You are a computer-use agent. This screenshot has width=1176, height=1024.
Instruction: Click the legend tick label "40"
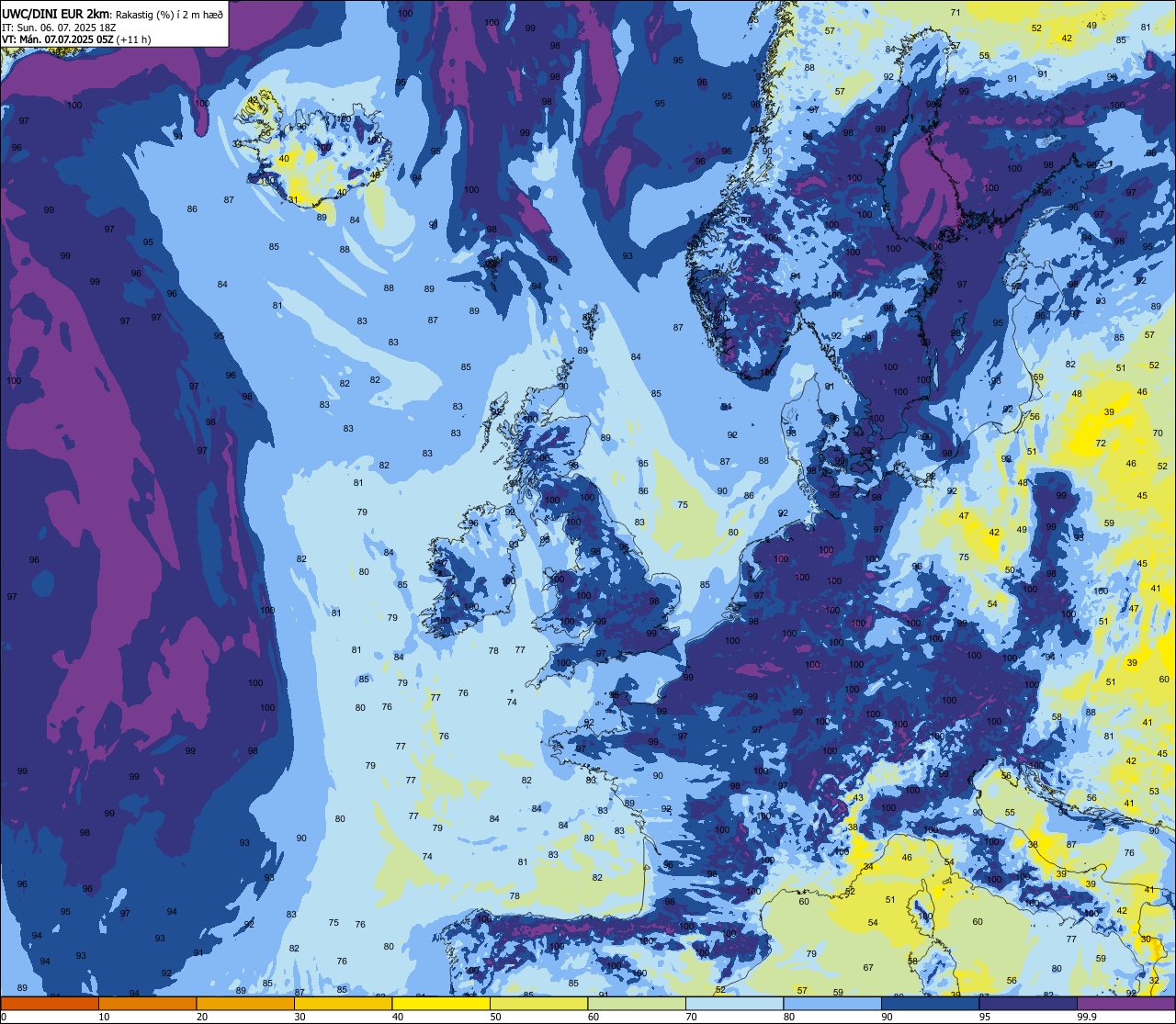(x=398, y=1017)
